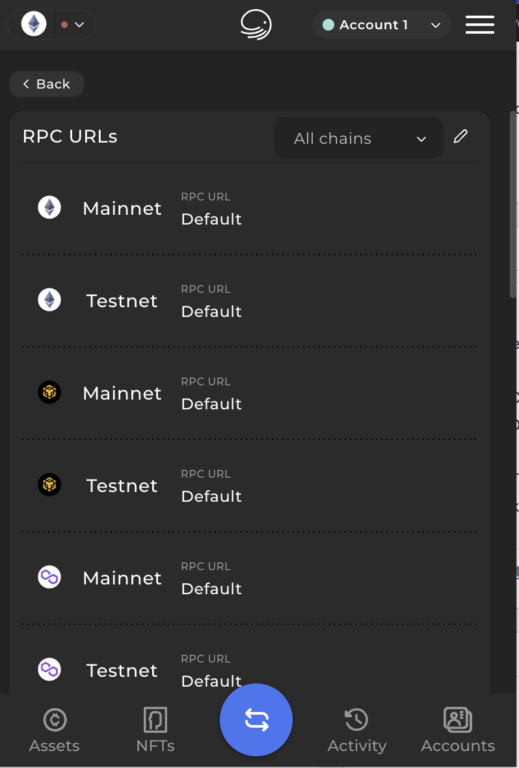Click the wallet logo in the header
The image size is (519, 768).
click(x=256, y=24)
